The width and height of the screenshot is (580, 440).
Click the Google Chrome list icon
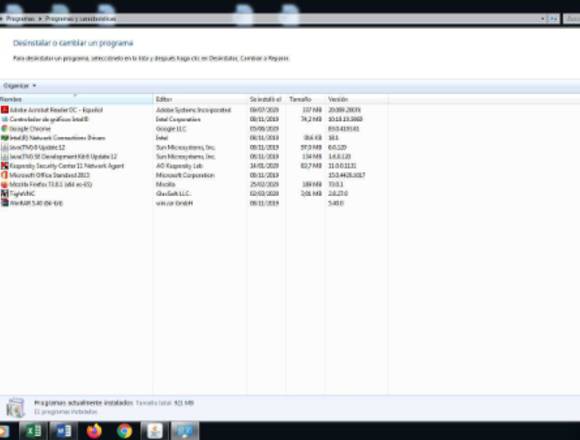4,128
